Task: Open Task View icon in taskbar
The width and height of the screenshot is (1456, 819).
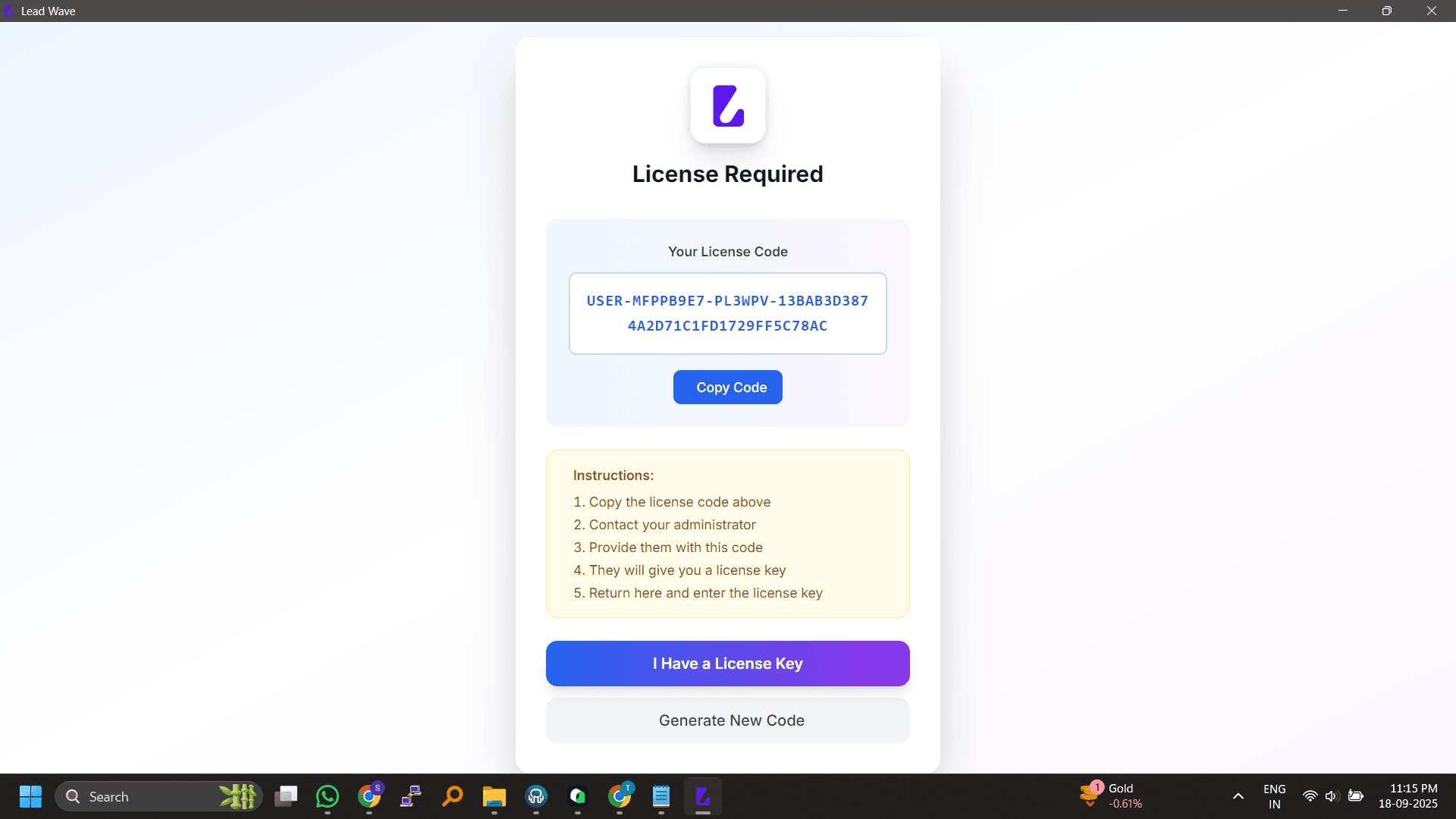Action: [x=286, y=796]
